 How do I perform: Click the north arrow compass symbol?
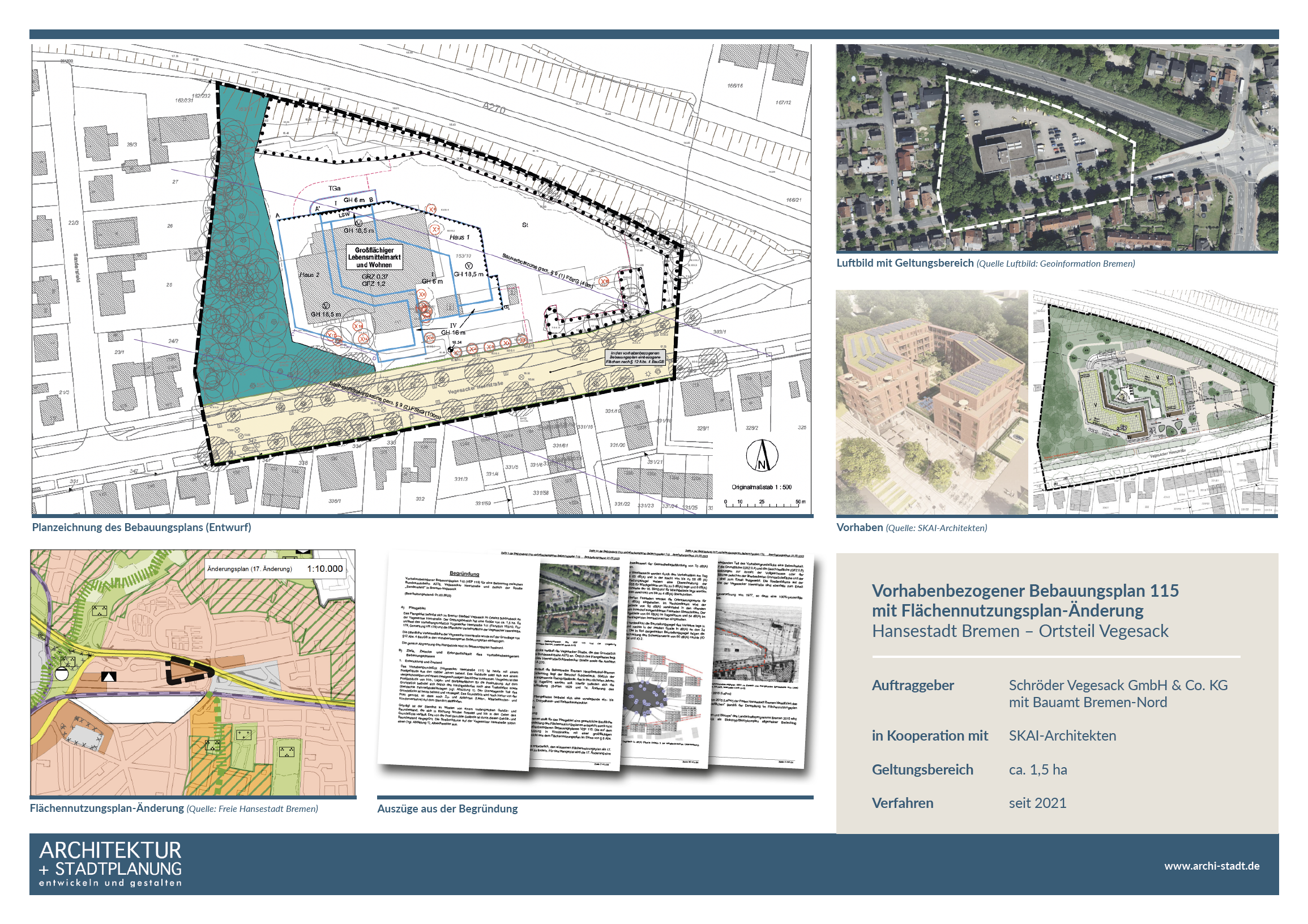point(762,456)
